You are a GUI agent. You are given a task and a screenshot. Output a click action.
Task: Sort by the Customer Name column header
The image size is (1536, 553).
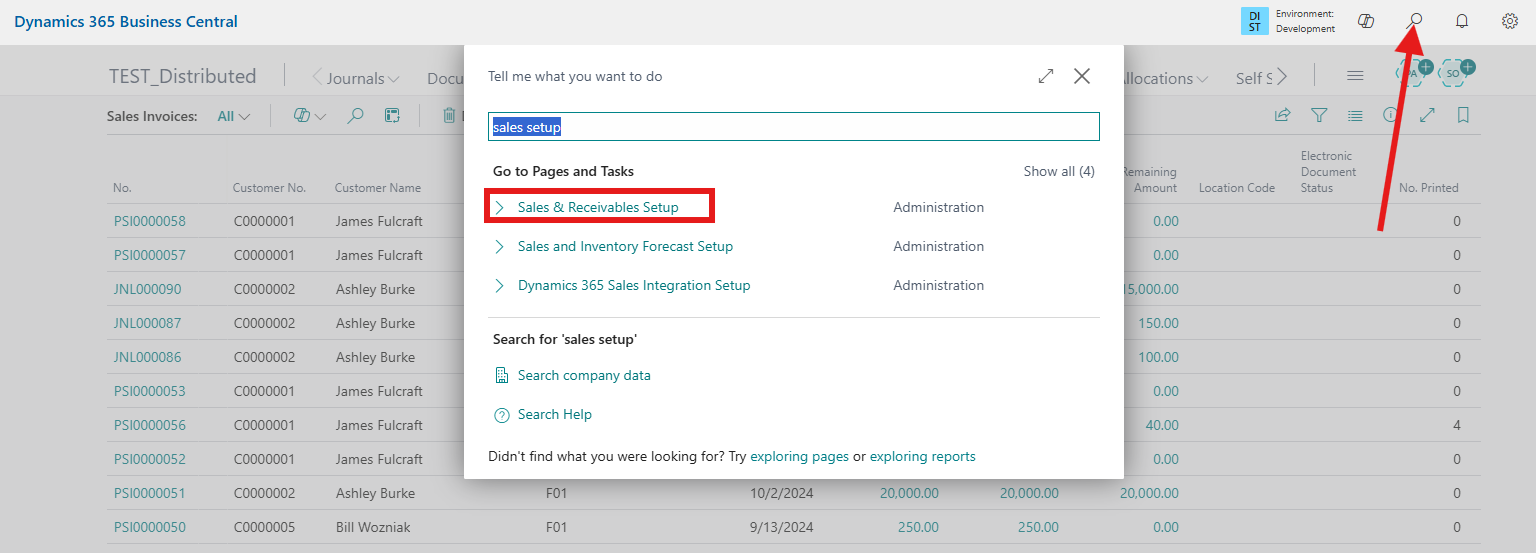pos(378,188)
